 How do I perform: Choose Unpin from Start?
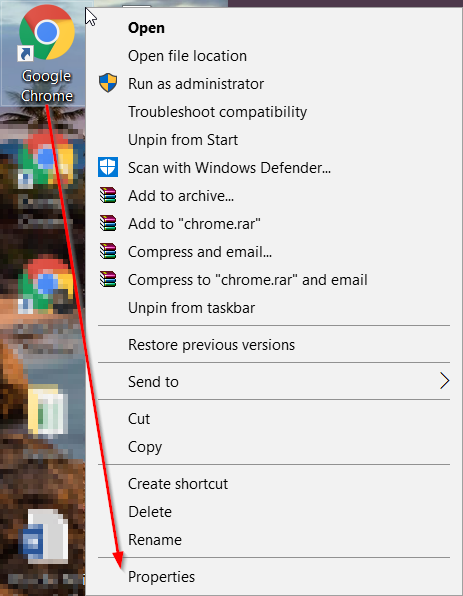(x=183, y=140)
